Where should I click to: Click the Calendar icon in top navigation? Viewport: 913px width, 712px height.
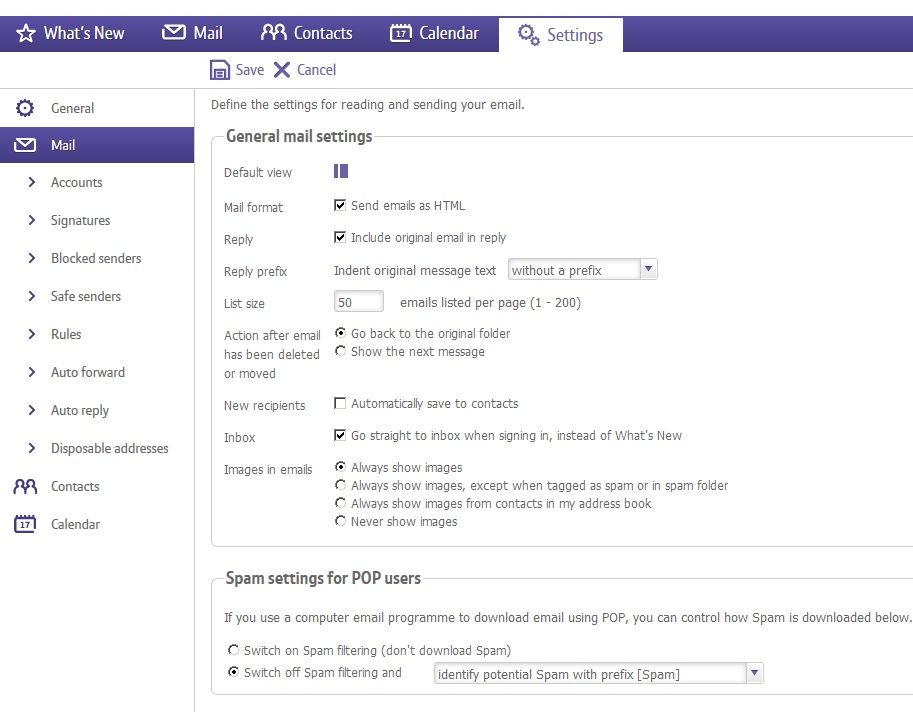tap(401, 33)
